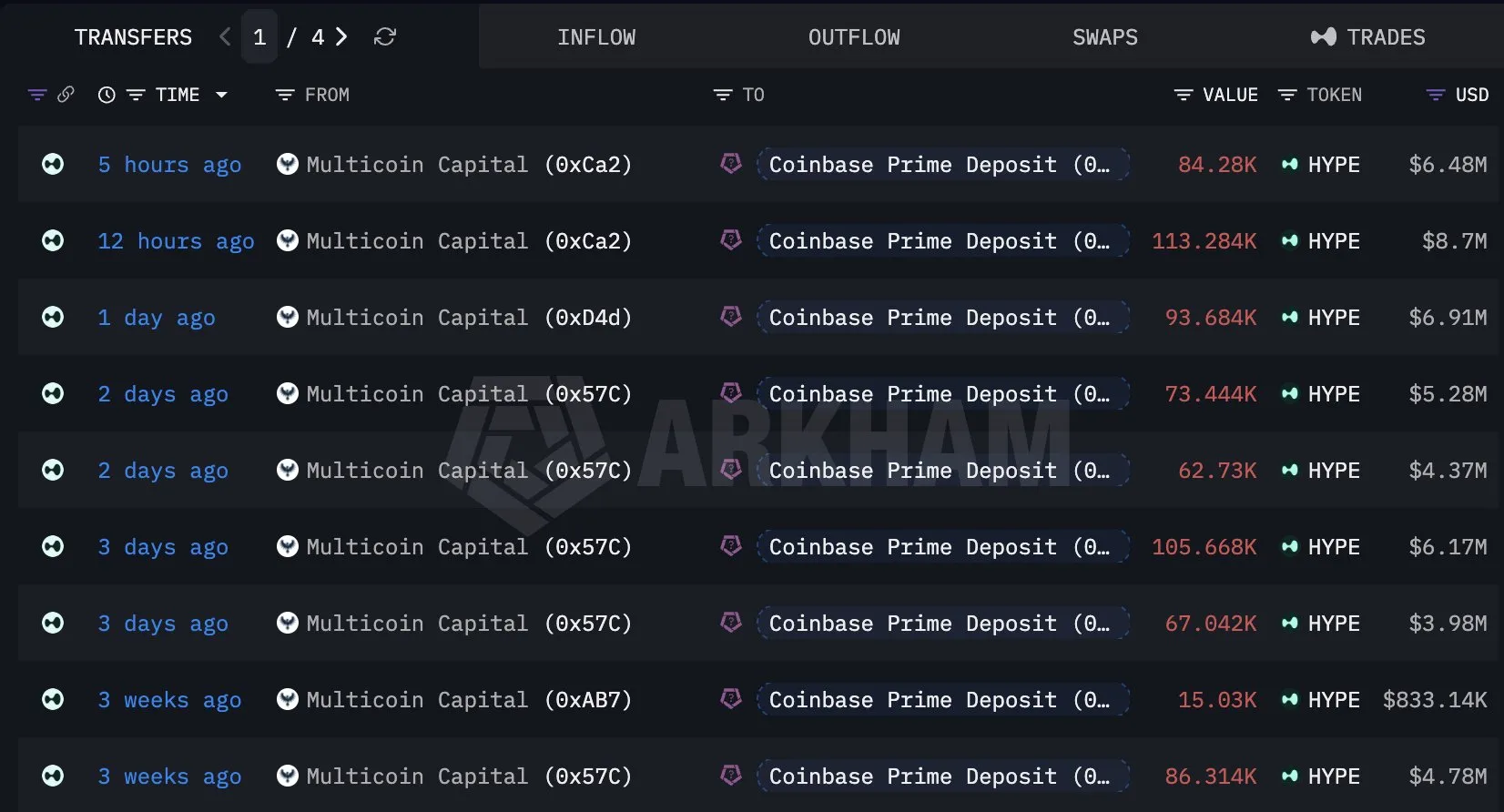Click clock icon next to TIME header

(x=107, y=95)
